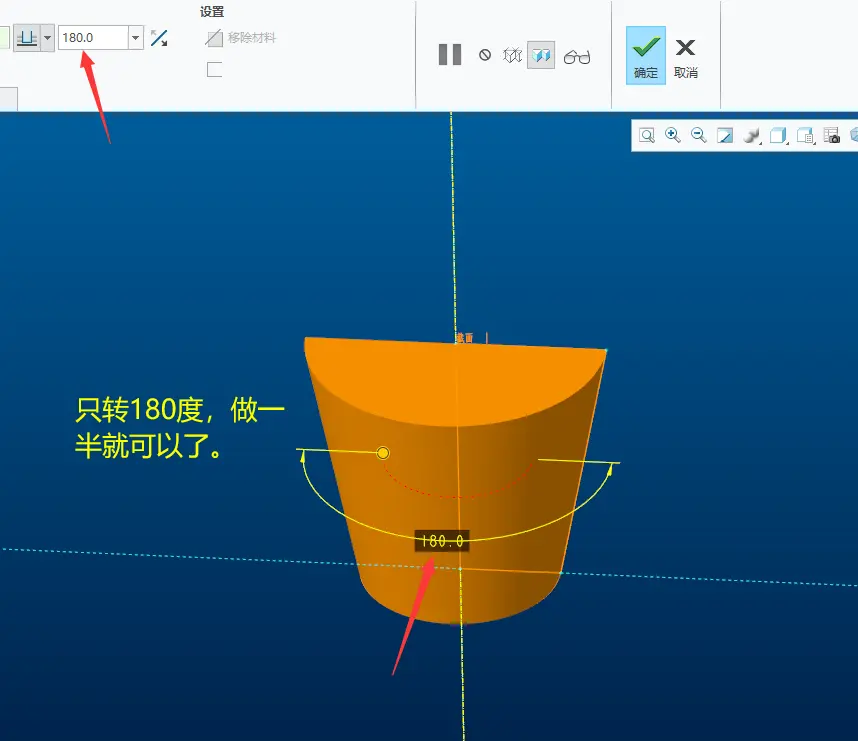
Task: Open verify mode with the glasses icon
Action: click(x=577, y=57)
